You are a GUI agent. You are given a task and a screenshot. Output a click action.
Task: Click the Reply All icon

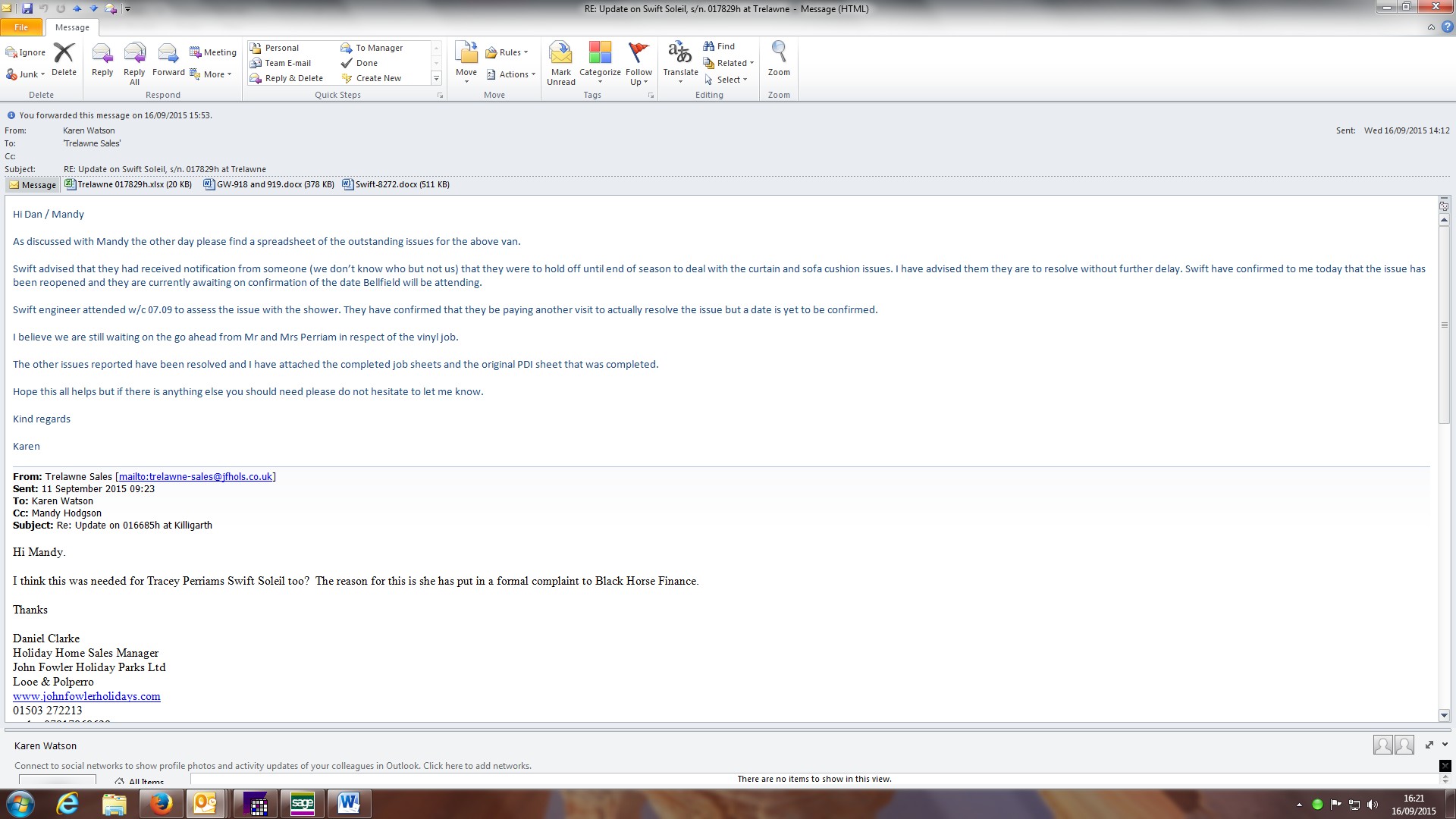134,54
